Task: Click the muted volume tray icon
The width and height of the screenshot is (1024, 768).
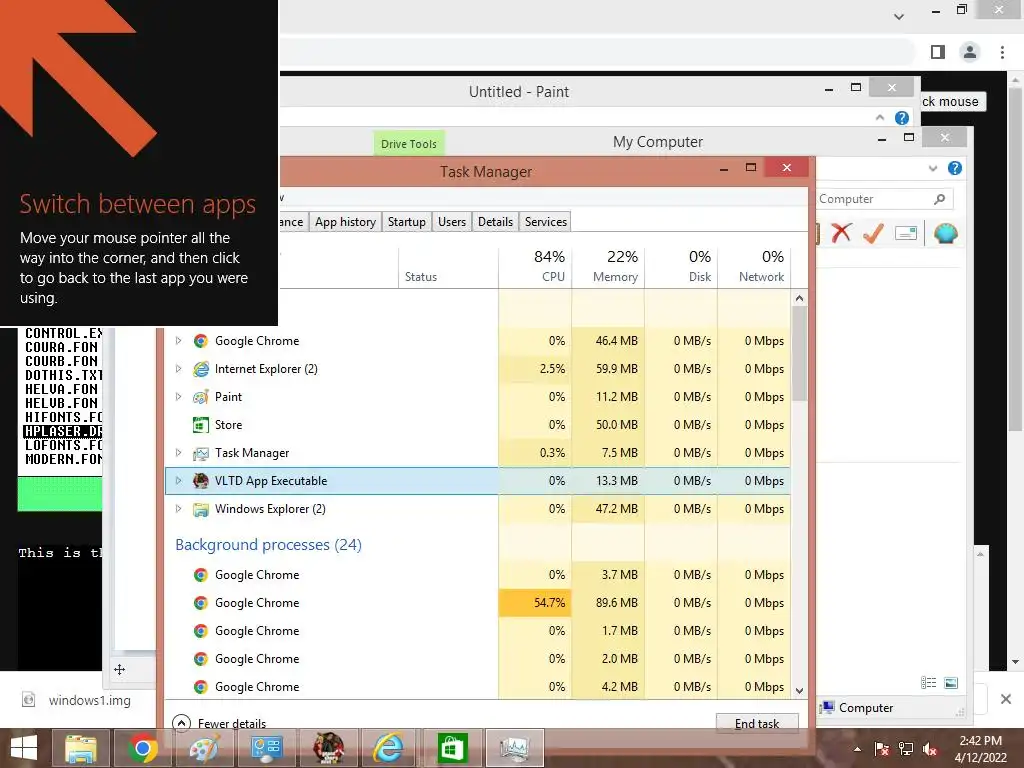Action: [930, 748]
